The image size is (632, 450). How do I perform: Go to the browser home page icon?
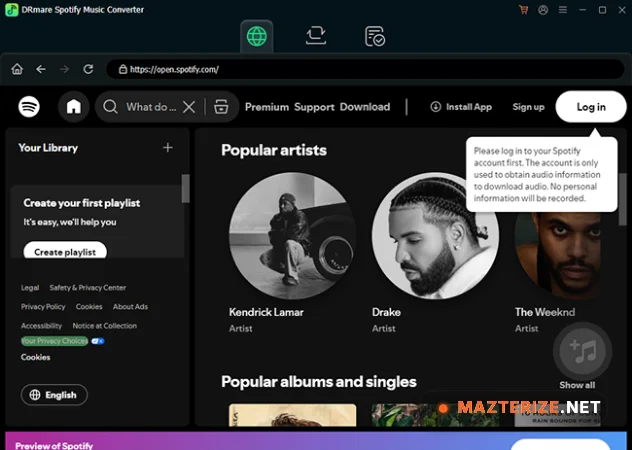coord(17,69)
